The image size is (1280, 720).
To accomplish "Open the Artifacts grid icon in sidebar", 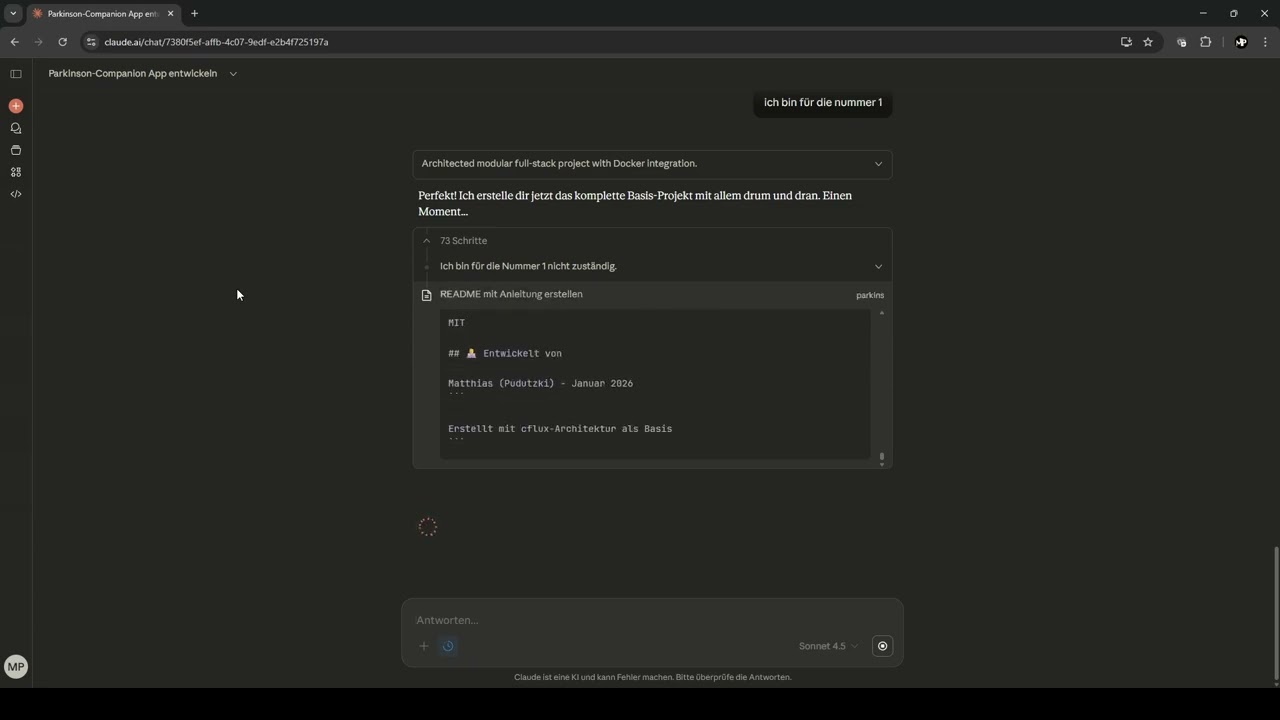I will coord(16,172).
